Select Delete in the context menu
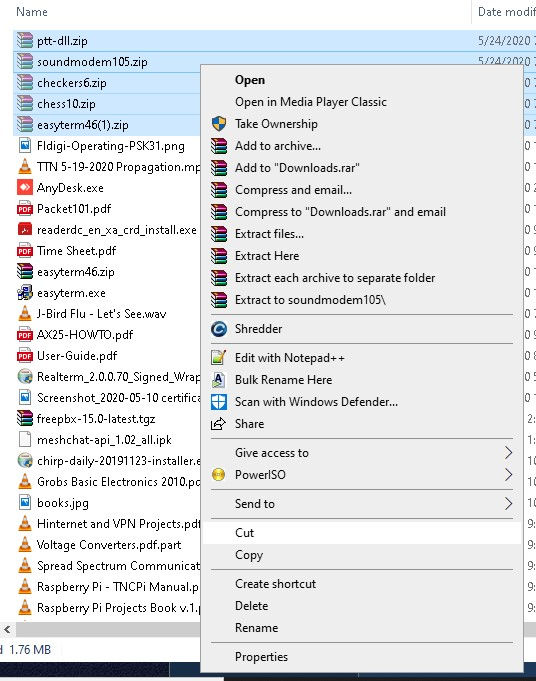This screenshot has height=681, width=536. point(362,606)
